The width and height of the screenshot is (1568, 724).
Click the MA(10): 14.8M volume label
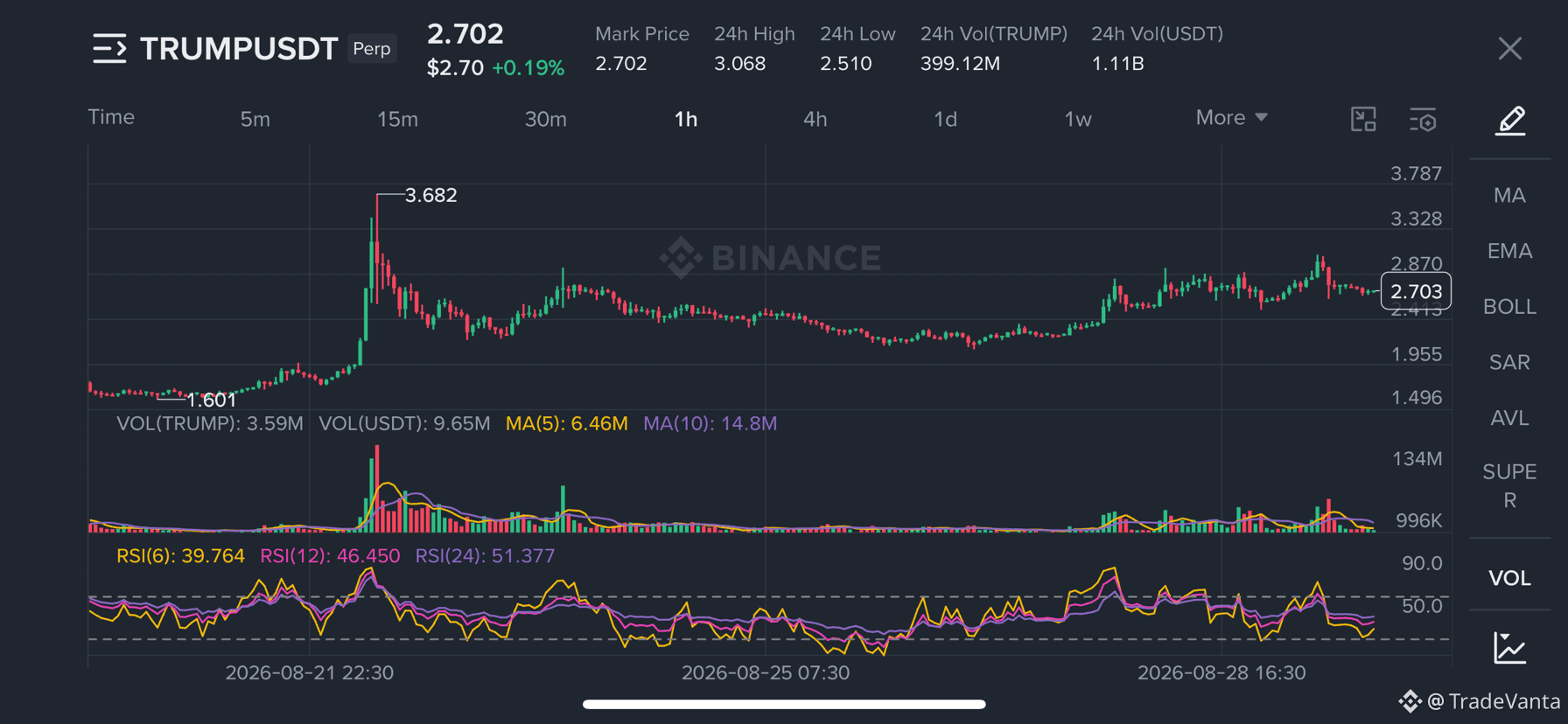[710, 423]
